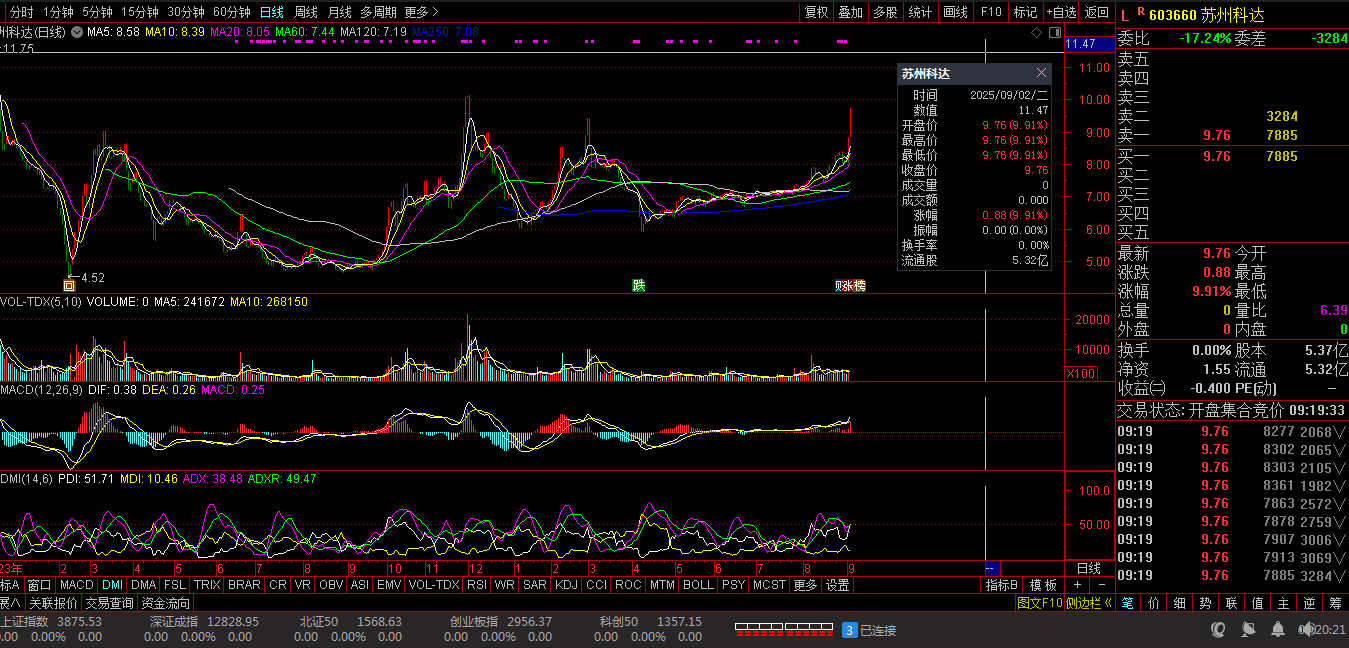Click the plus zoom-in button beside 模板
1349x648 pixels.
(x=1077, y=585)
